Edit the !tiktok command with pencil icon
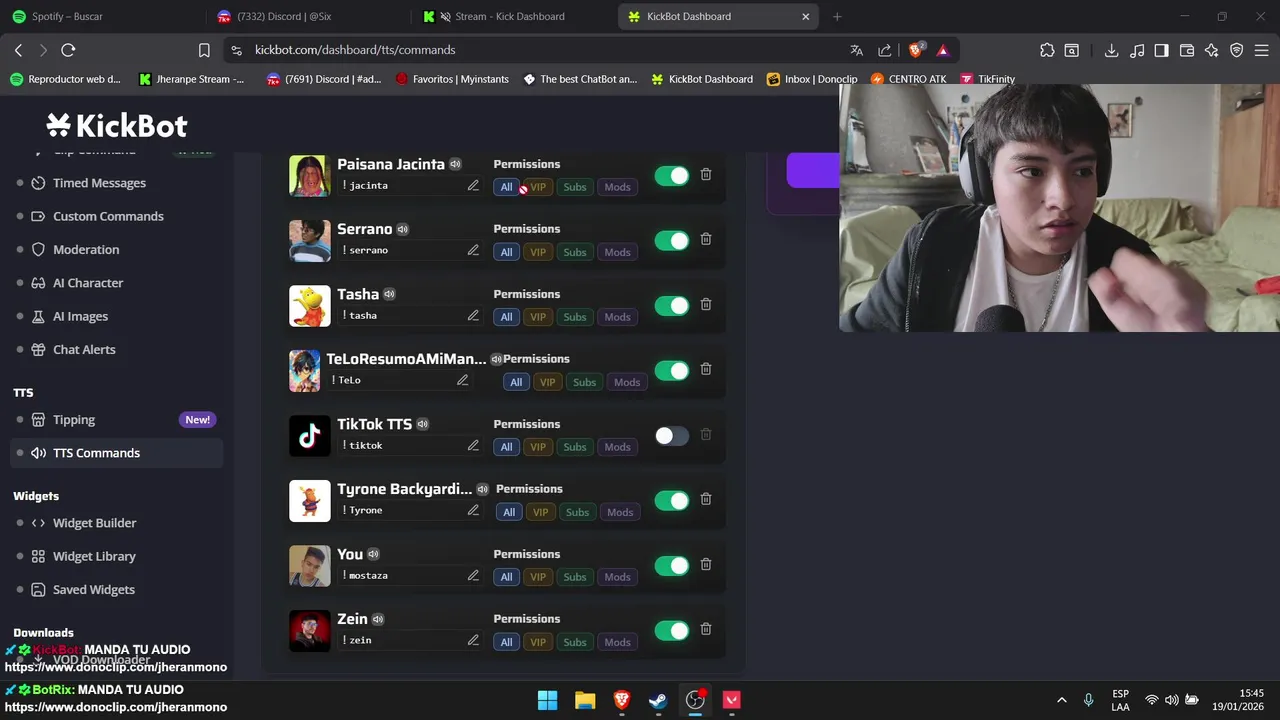1280x720 pixels. pyautogui.click(x=473, y=445)
